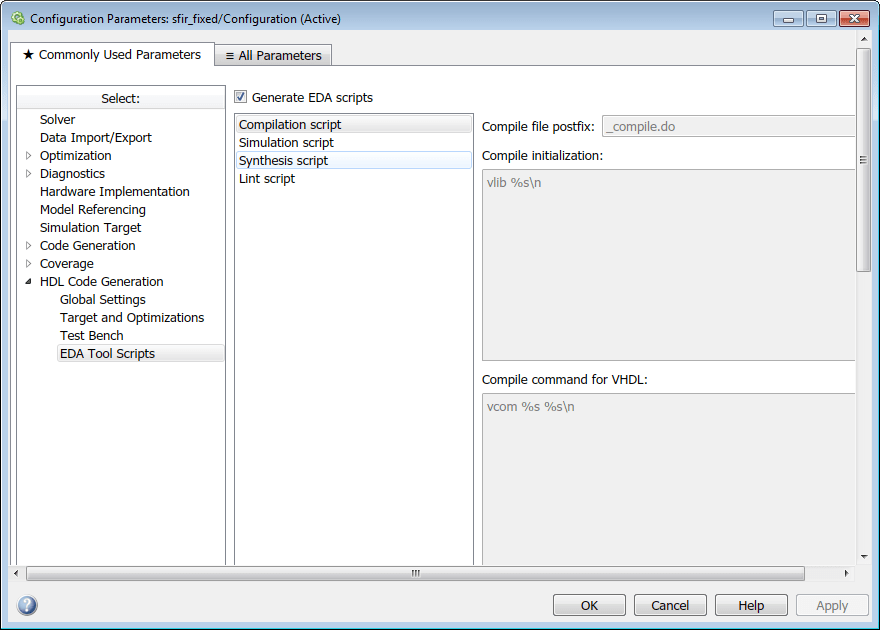Expand the Optimization tree node
Image resolution: width=880 pixels, height=630 pixels.
click(x=29, y=156)
